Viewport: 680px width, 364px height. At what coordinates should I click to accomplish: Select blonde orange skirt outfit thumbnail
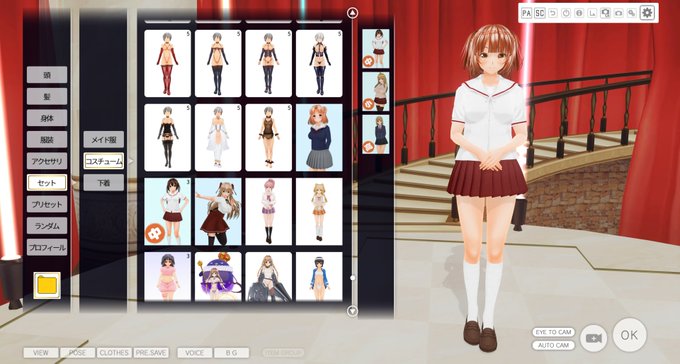[x=319, y=212]
